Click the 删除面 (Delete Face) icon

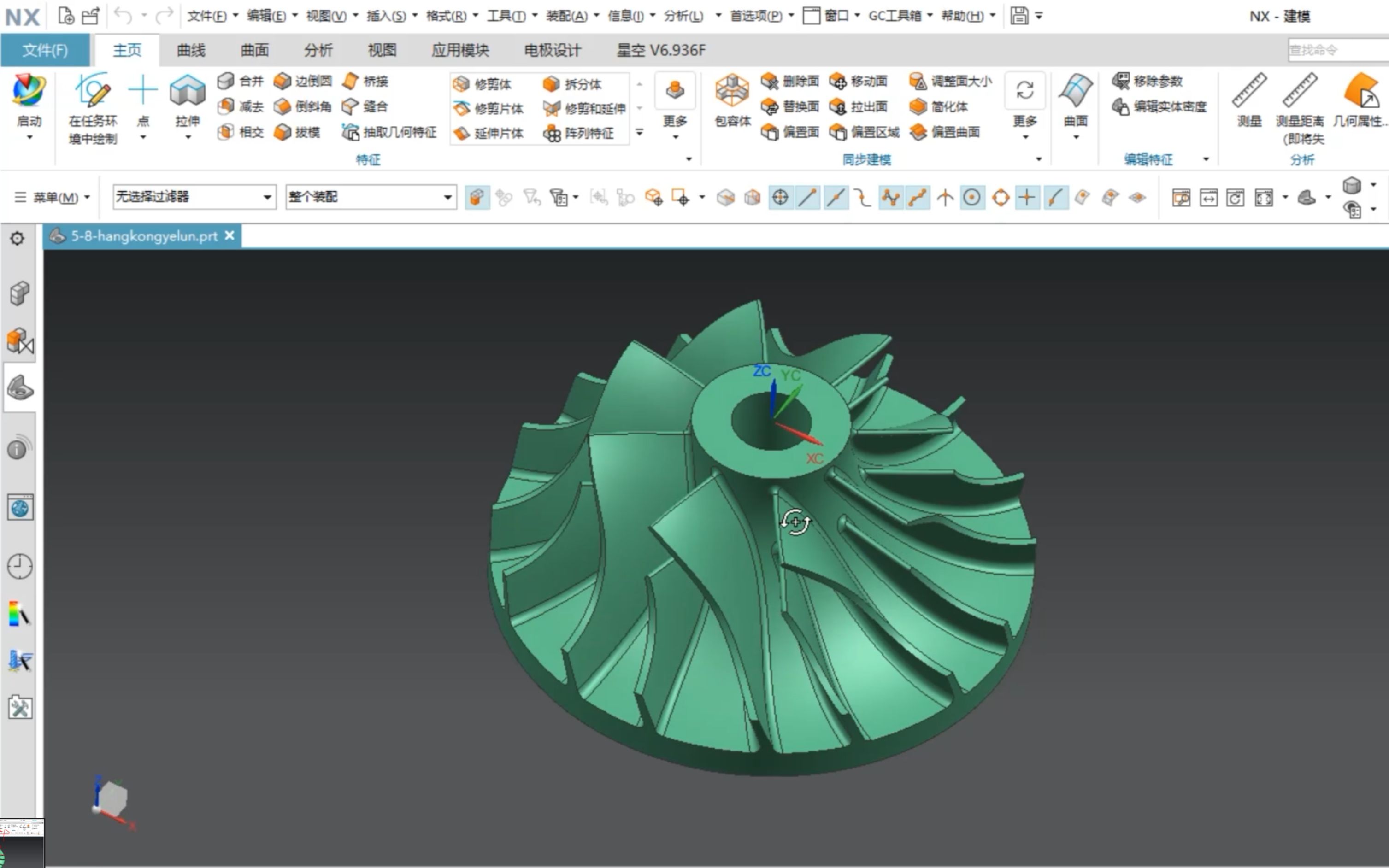(770, 82)
